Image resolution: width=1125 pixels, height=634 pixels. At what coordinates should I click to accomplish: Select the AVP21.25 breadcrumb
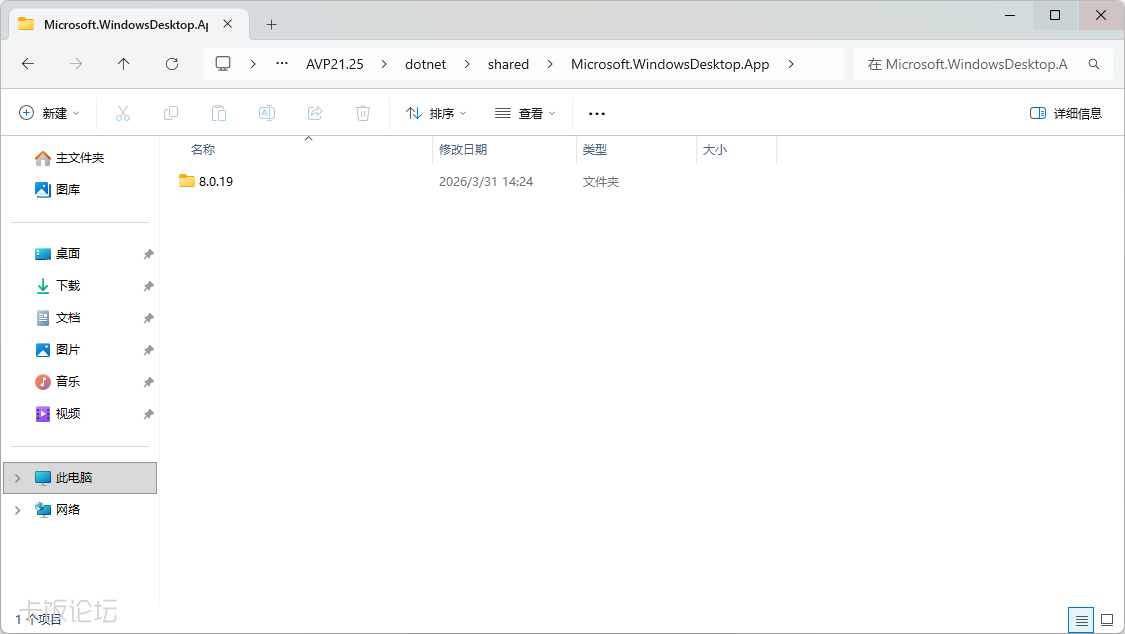click(x=334, y=64)
